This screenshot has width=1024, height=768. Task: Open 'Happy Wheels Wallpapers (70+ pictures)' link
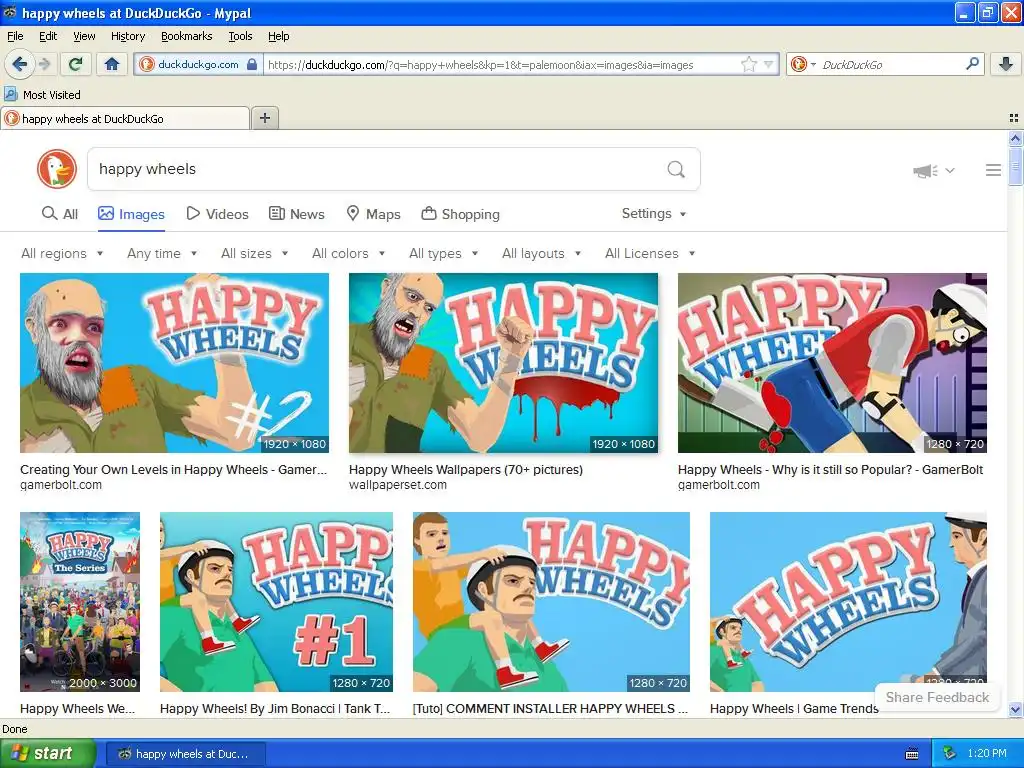pyautogui.click(x=466, y=470)
